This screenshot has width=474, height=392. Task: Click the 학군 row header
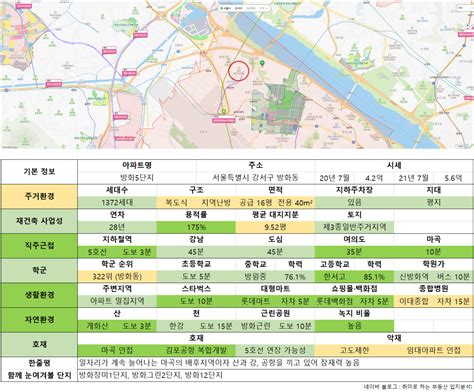pos(39,270)
